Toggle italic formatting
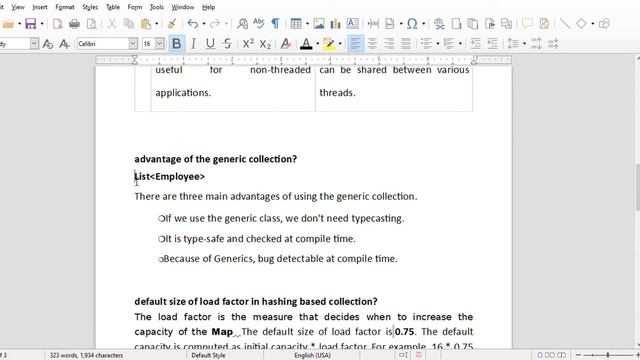Screen dimensions: 640x360 click(193, 44)
